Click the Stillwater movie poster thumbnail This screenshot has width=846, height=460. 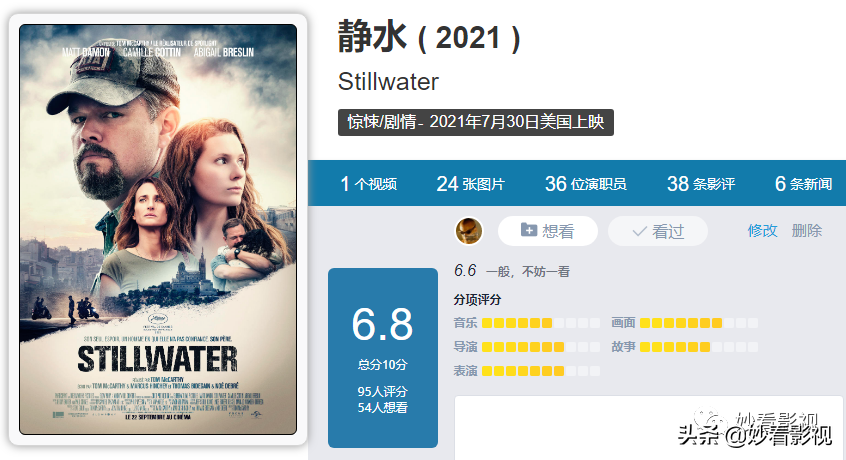158,229
